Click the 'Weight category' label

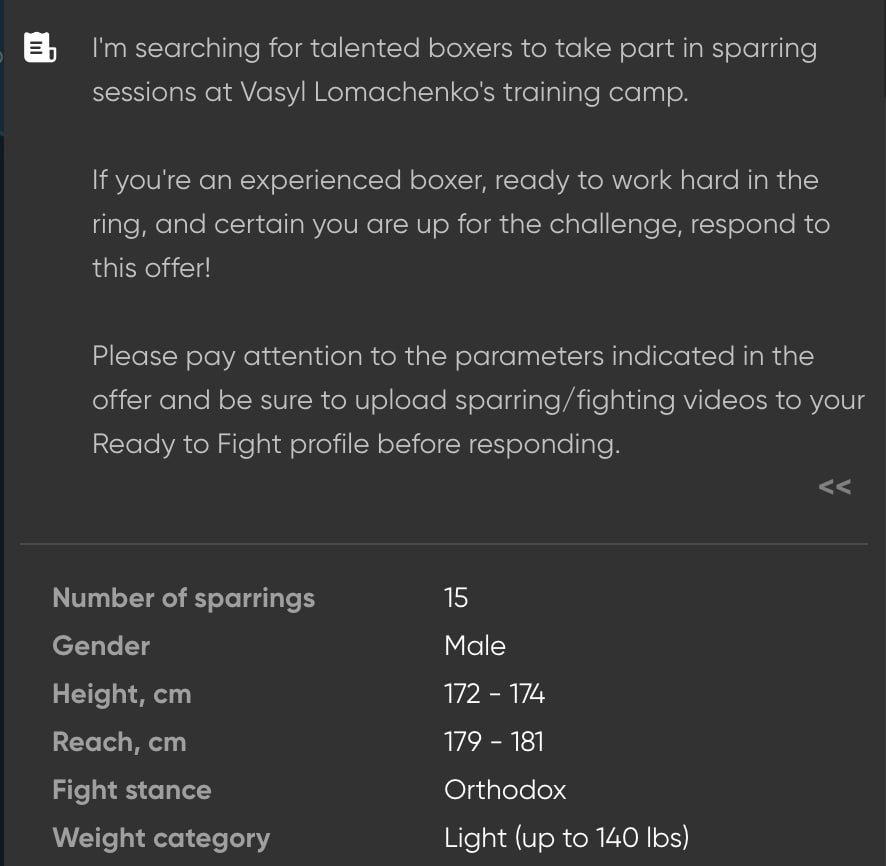click(161, 838)
